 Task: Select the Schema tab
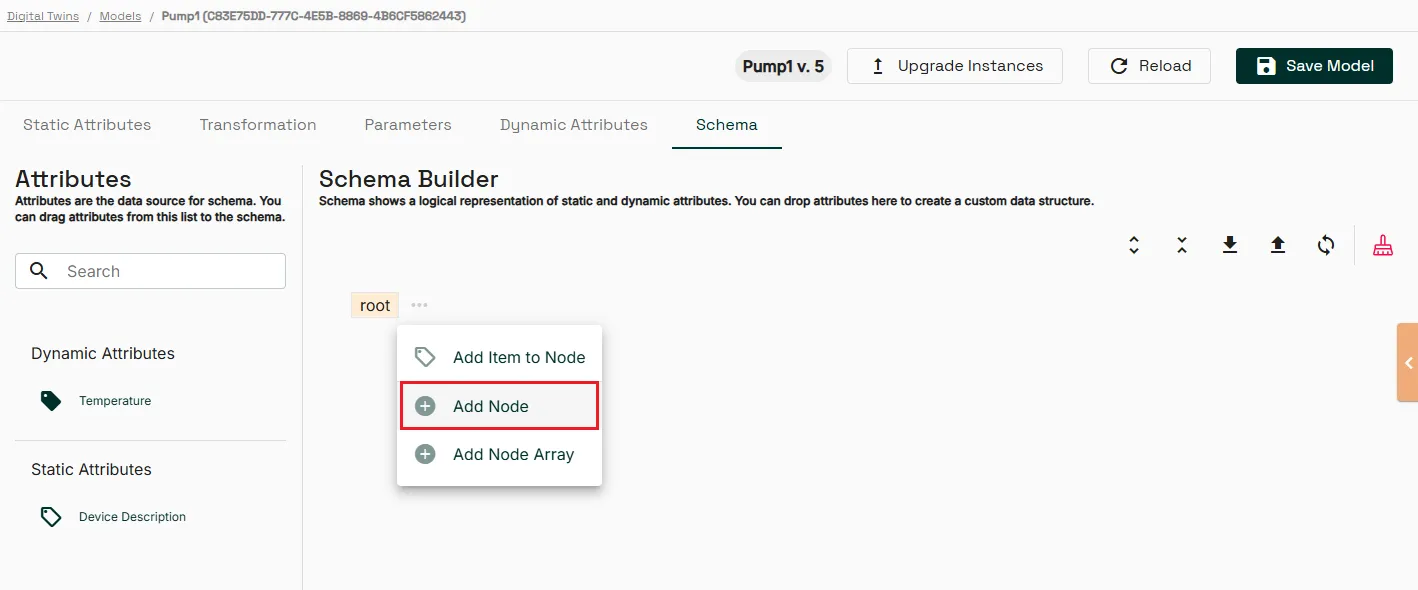point(727,125)
